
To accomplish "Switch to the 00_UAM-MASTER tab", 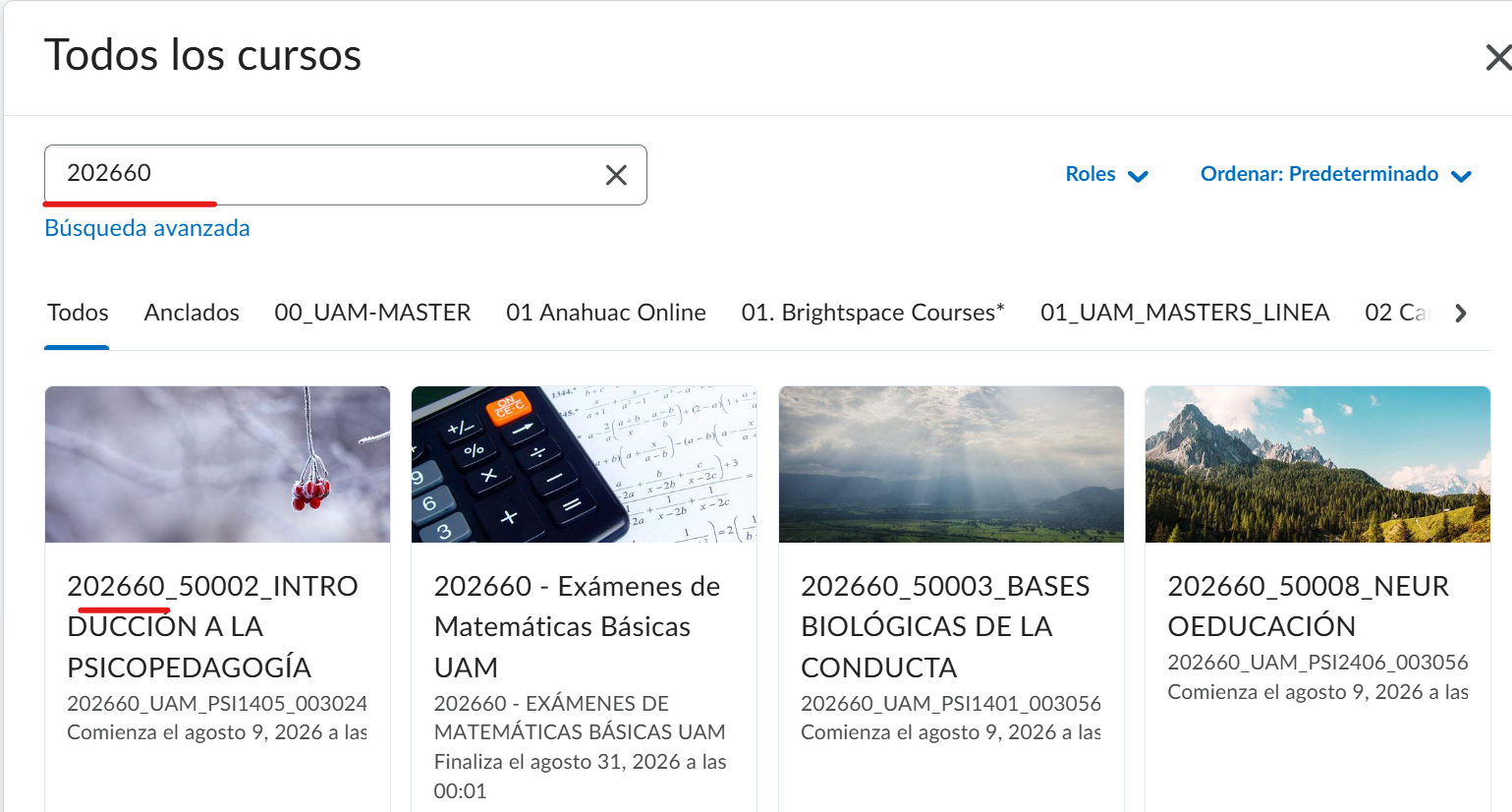I will (372, 313).
